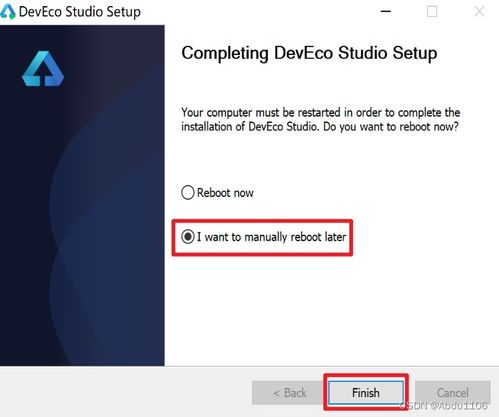
Task: Click the 'Reboot now' option label
Action: (x=225, y=193)
